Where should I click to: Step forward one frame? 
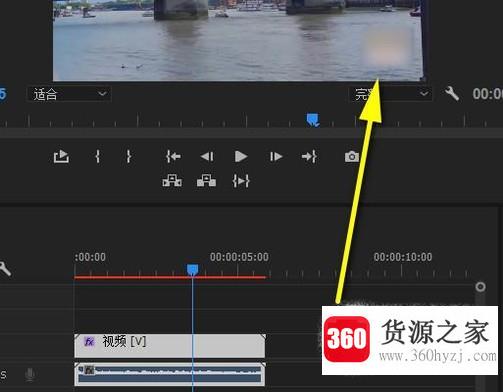[x=276, y=156]
